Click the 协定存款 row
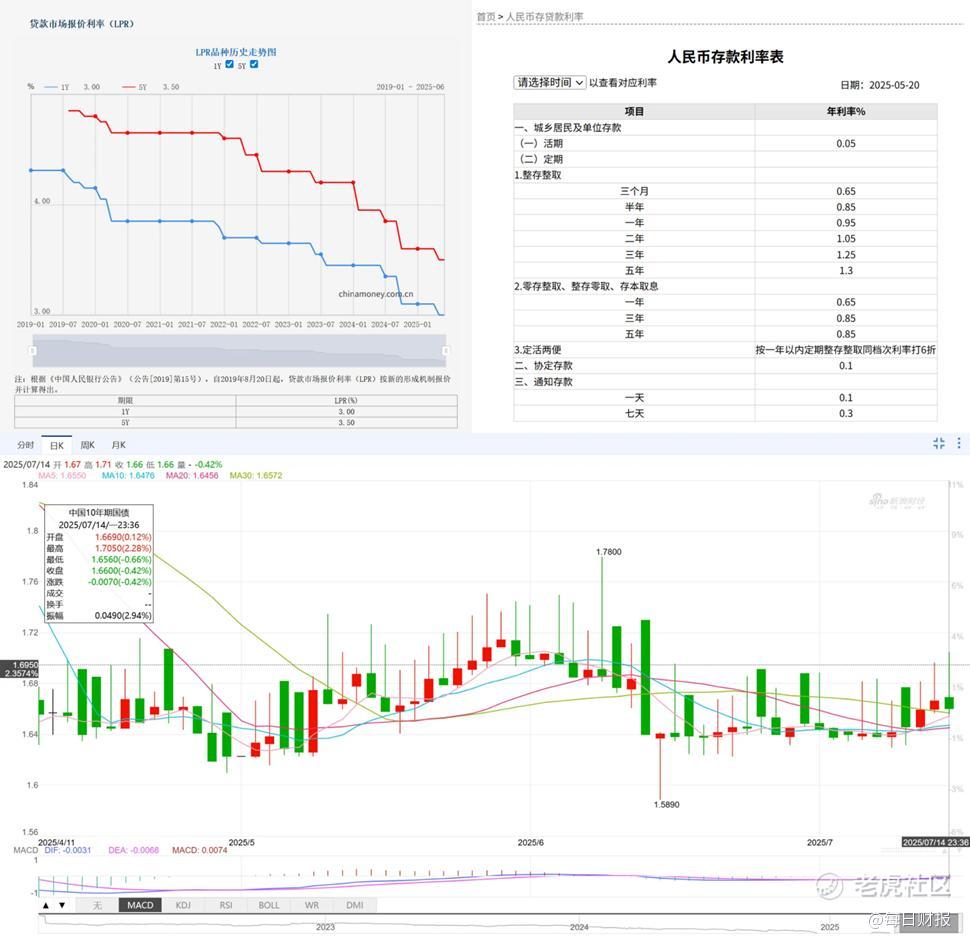 pyautogui.click(x=725, y=366)
